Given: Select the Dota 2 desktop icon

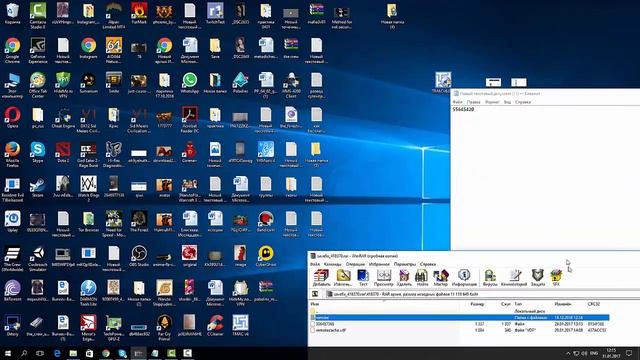Looking at the screenshot, I should click(63, 152).
